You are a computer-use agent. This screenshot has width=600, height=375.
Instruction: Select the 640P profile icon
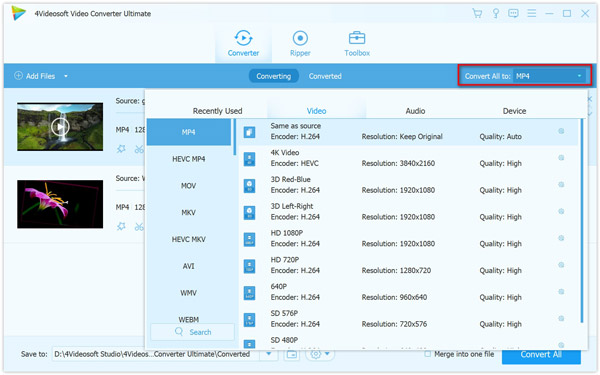click(x=249, y=293)
